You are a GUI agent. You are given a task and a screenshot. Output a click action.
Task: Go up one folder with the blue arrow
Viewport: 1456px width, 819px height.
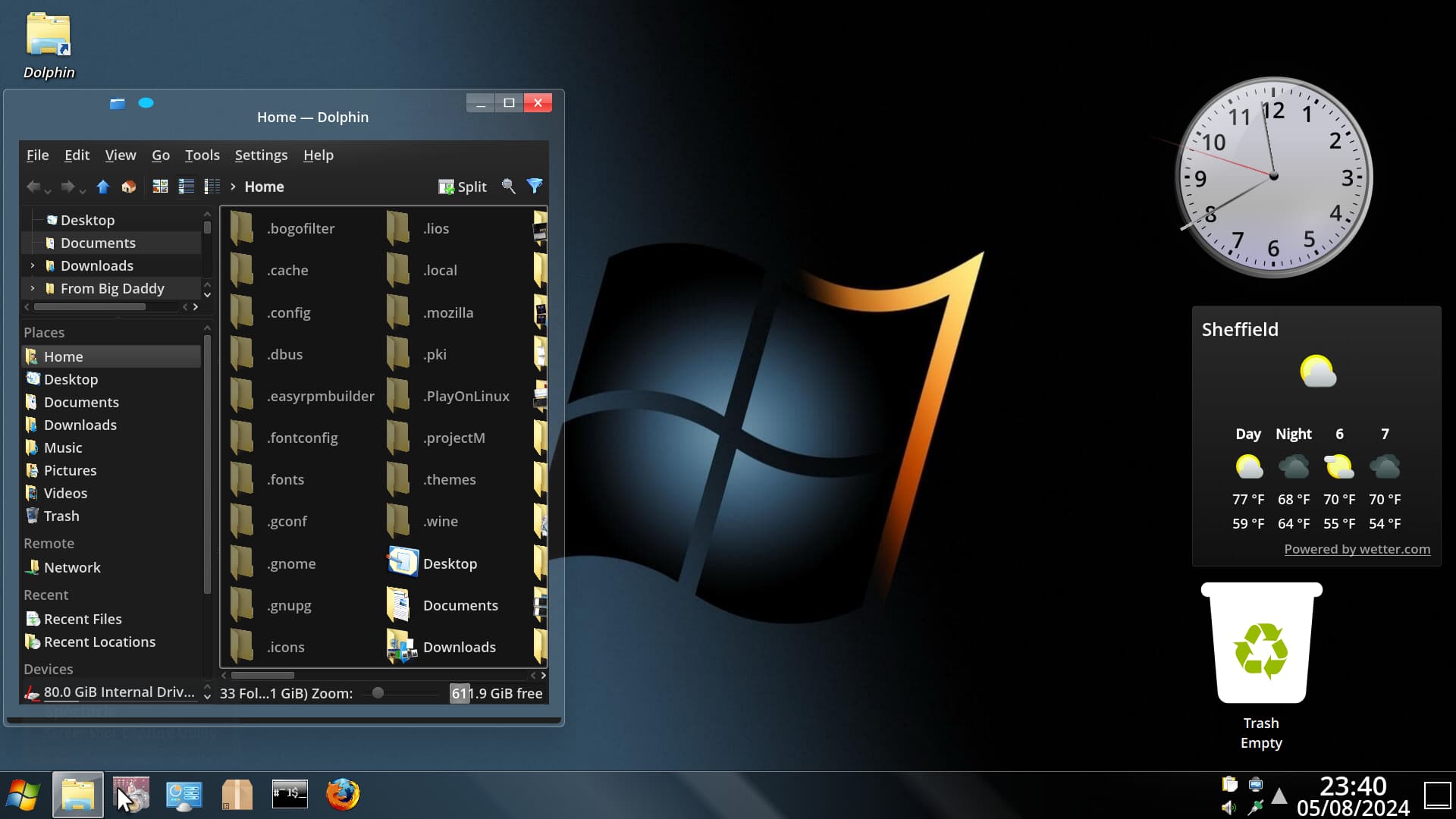[x=103, y=187]
